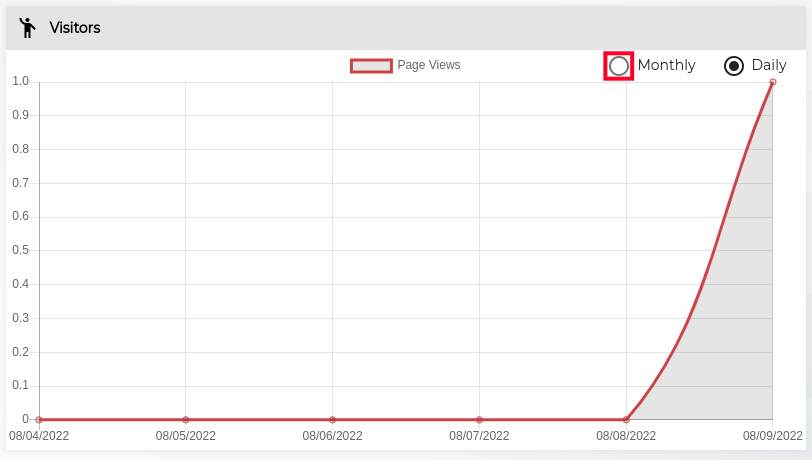Click the data point for 08/05/2022
This screenshot has height=460, width=812.
coord(186,420)
